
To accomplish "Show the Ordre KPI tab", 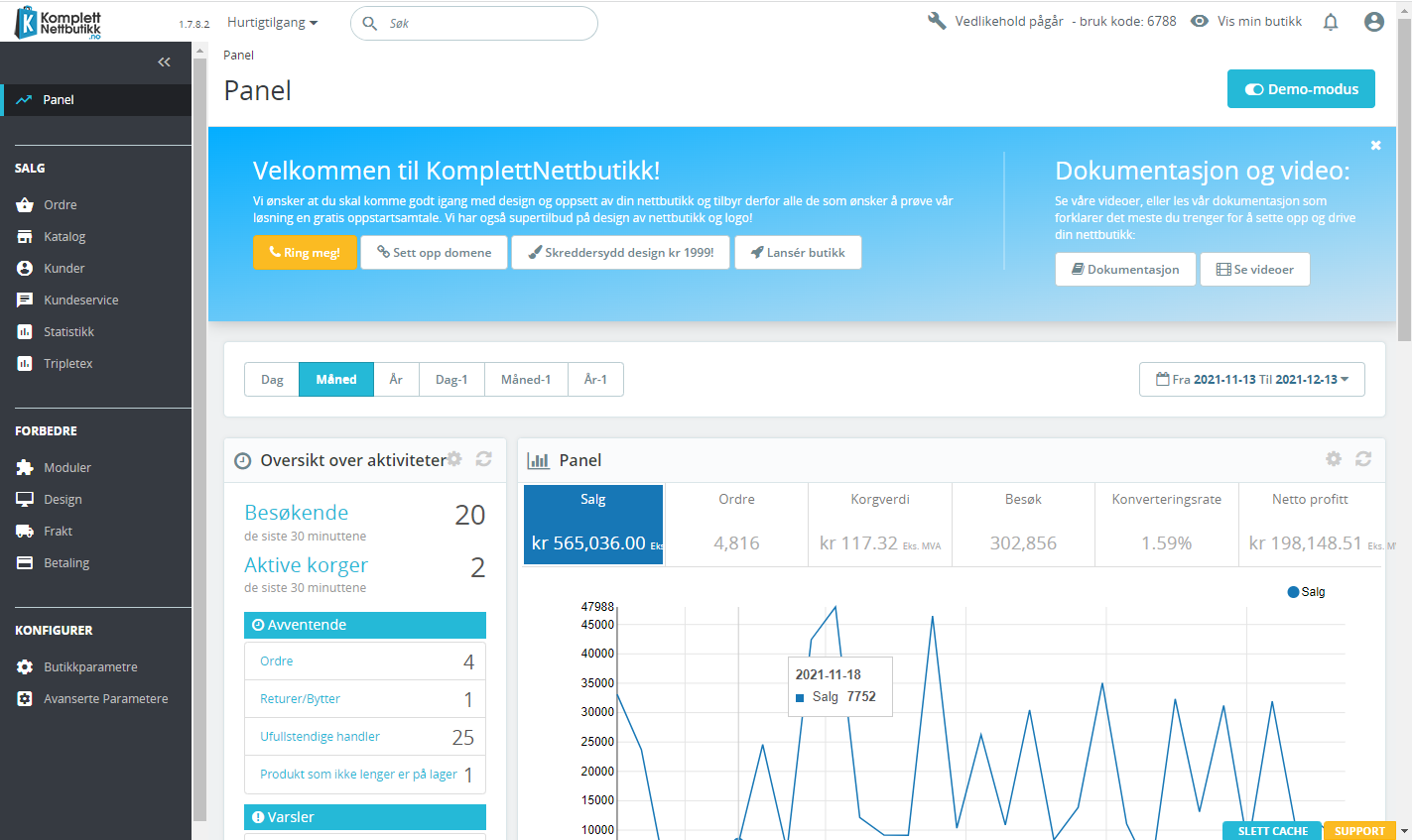I will (x=736, y=525).
